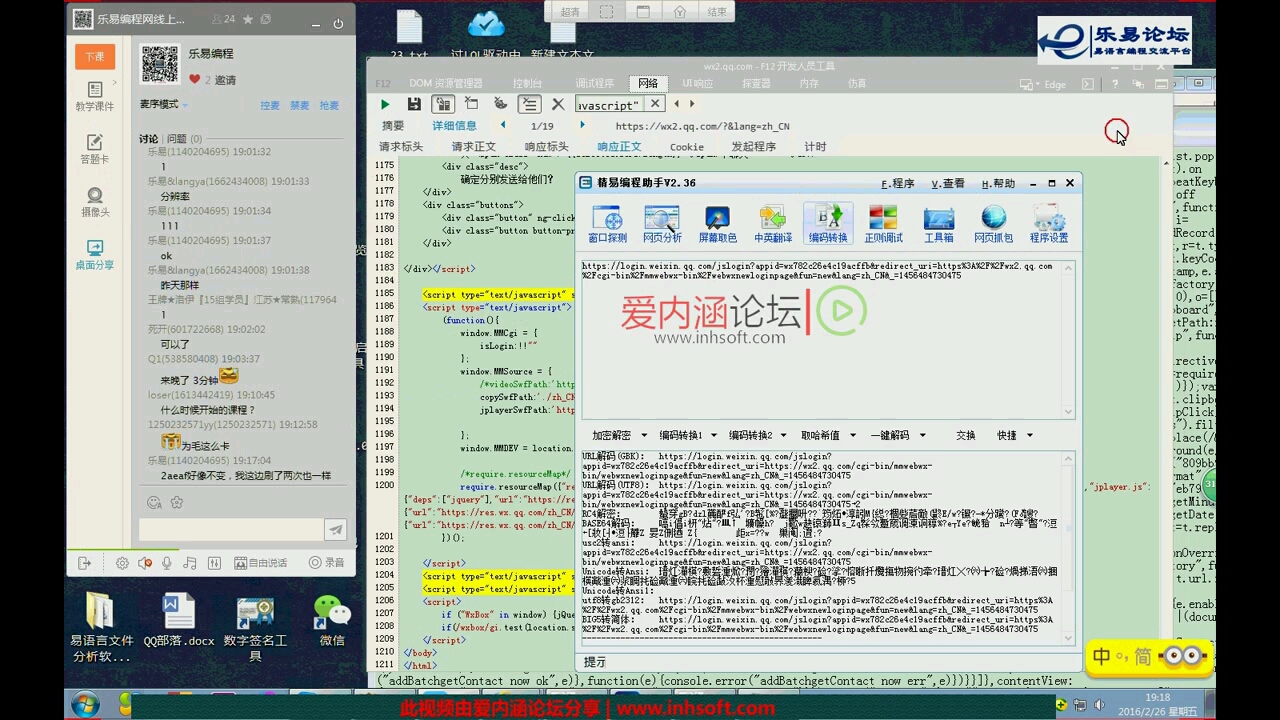Click 控麦 link
This screenshot has height=720, width=1280.
click(x=270, y=105)
